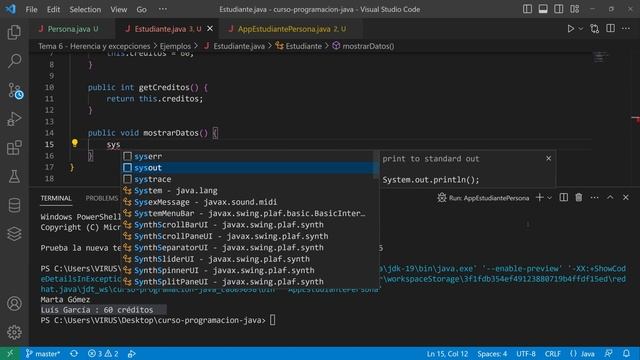Close the terminal panel
This screenshot has height=360, width=640.
tap(626, 198)
